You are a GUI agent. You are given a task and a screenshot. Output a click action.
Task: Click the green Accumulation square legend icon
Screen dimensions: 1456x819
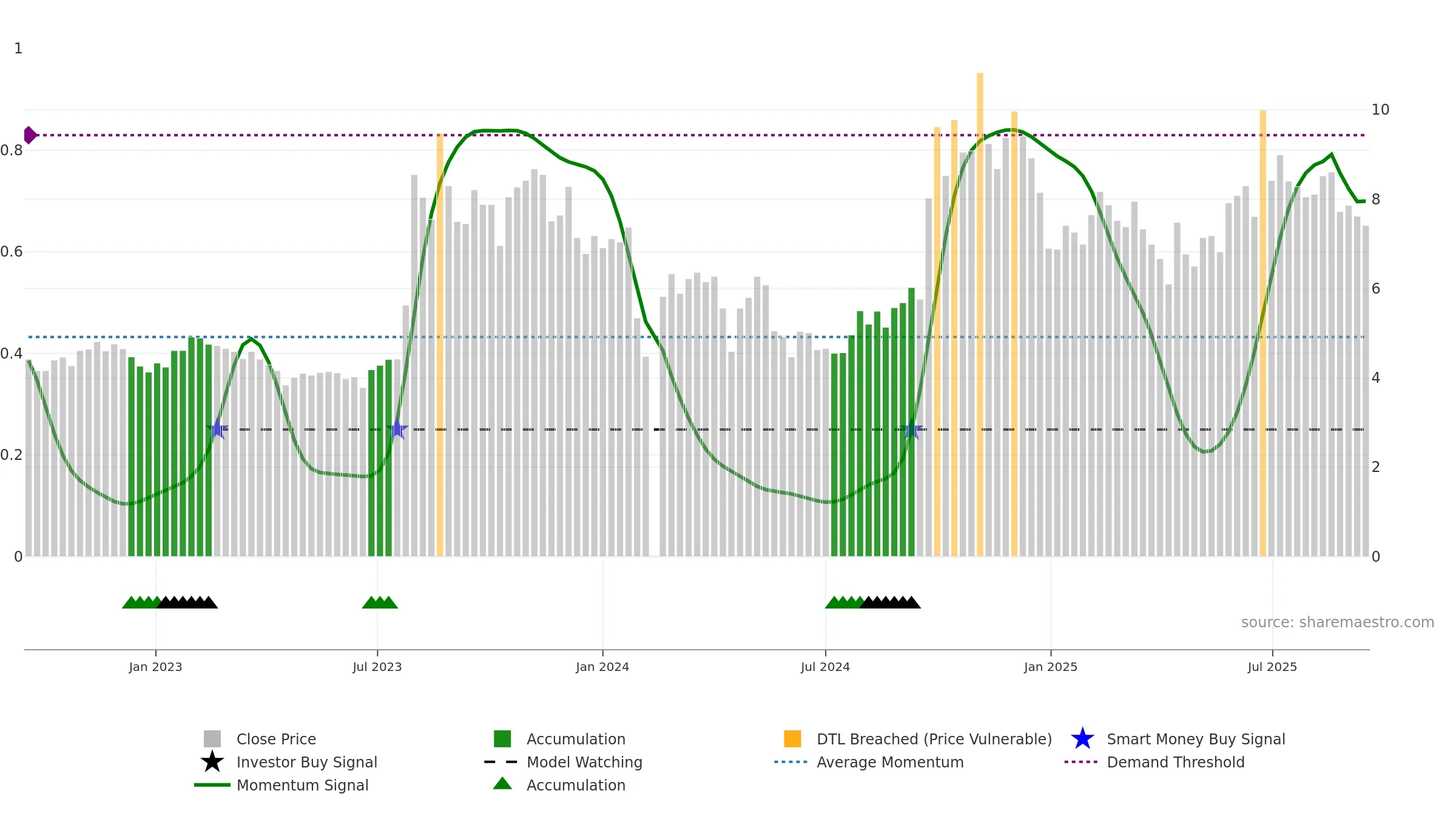click(502, 738)
